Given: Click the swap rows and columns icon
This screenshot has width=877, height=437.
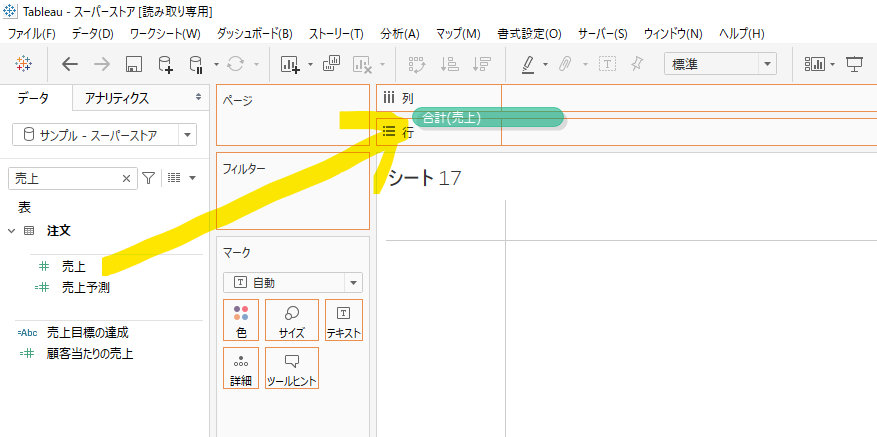Looking at the screenshot, I should [x=417, y=64].
